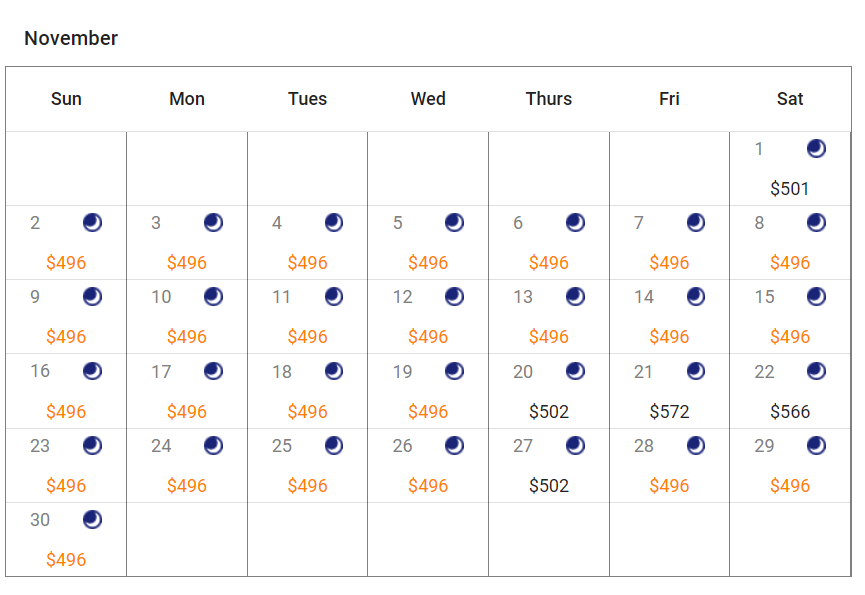Choose the $496 rate on November 2
This screenshot has width=865, height=595.
point(66,263)
